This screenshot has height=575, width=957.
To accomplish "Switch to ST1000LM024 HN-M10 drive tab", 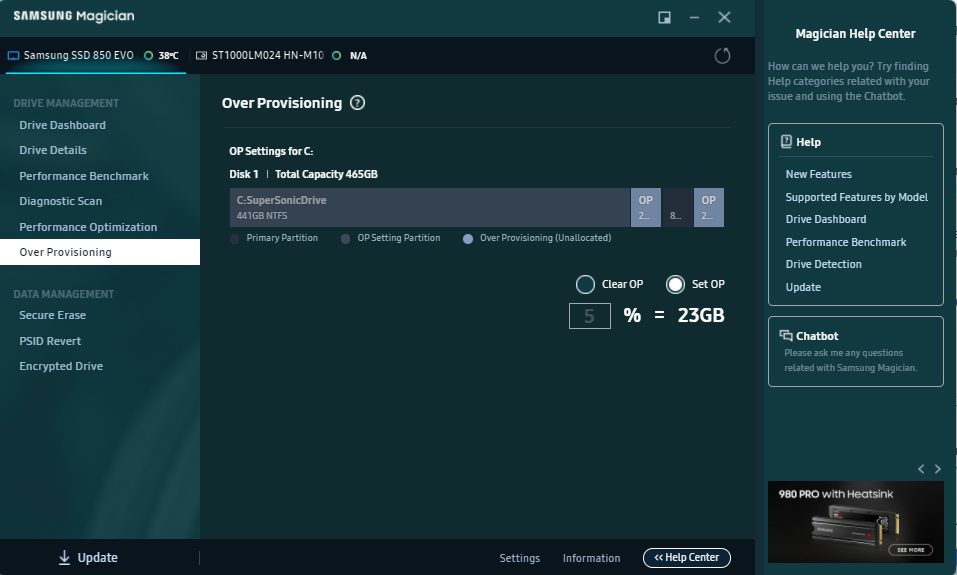I will click(281, 56).
